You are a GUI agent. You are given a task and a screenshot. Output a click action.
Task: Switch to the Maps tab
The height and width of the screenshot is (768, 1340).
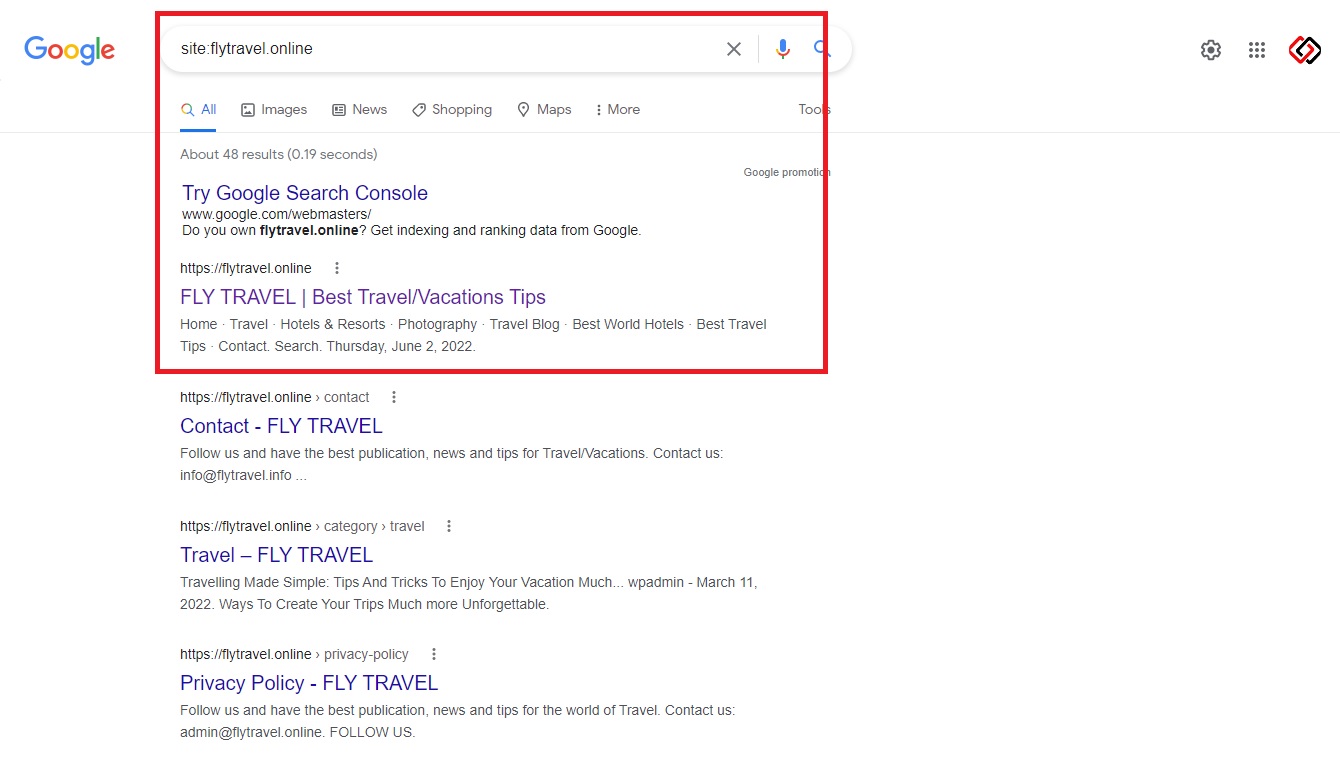click(544, 110)
